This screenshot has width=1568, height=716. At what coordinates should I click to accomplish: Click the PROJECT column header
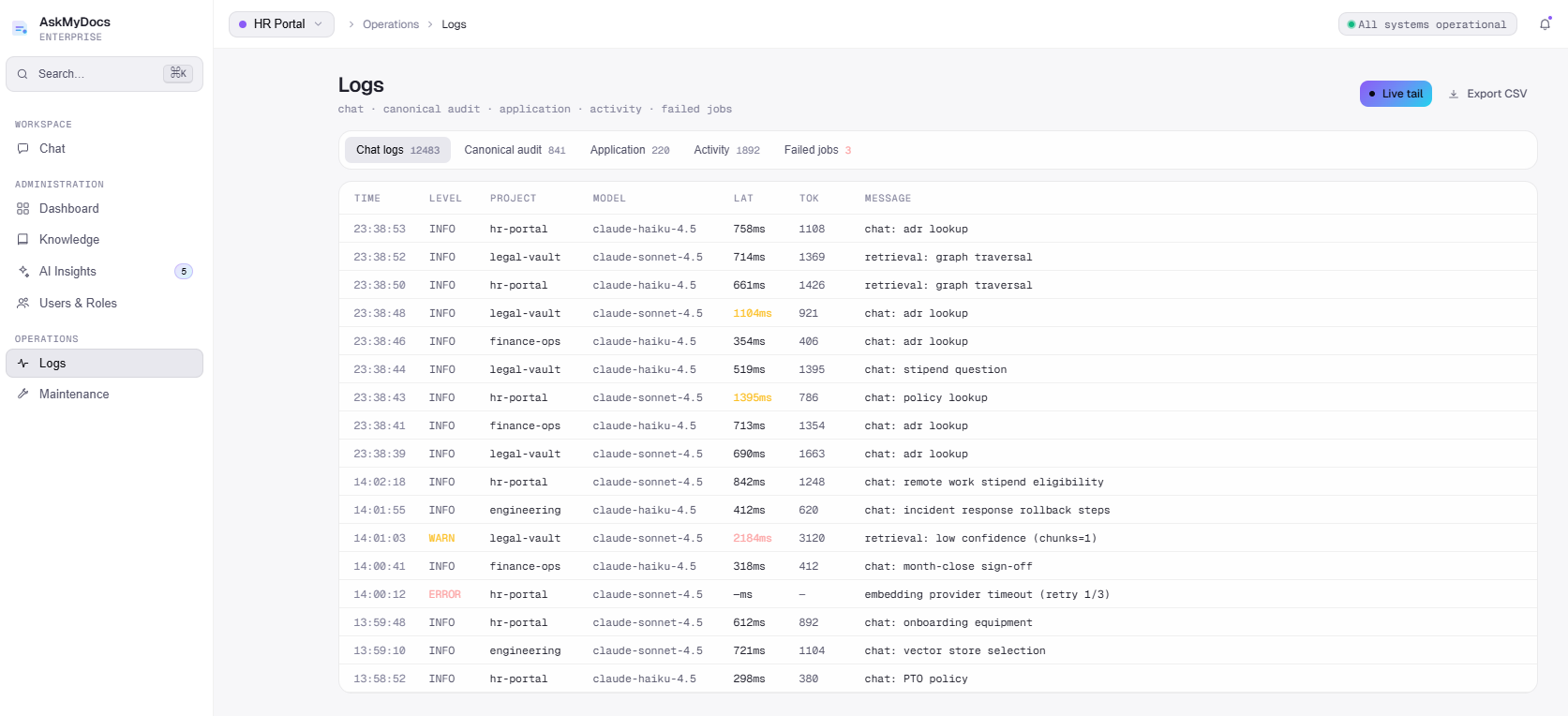(513, 199)
